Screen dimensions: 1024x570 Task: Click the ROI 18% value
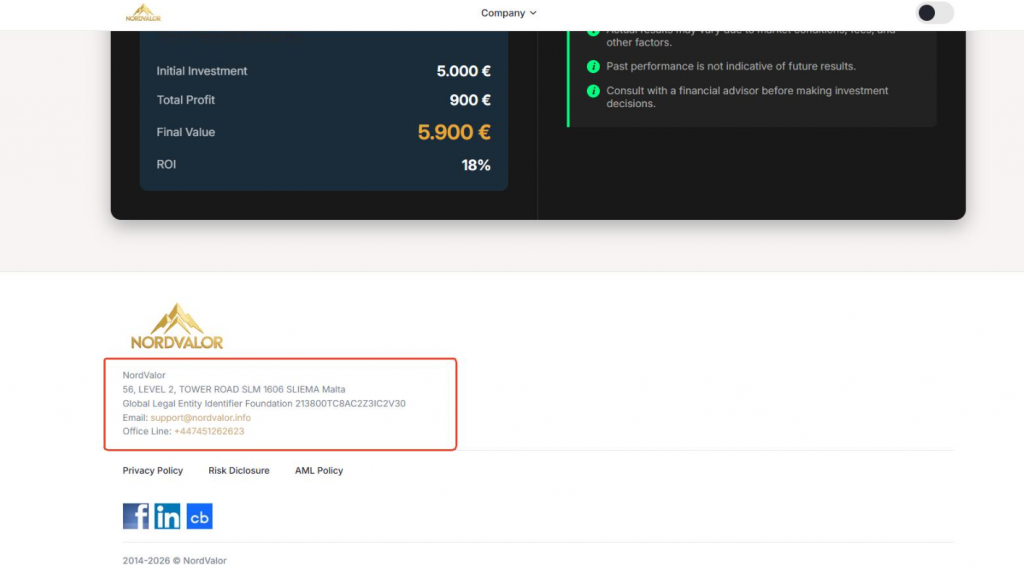coord(476,165)
